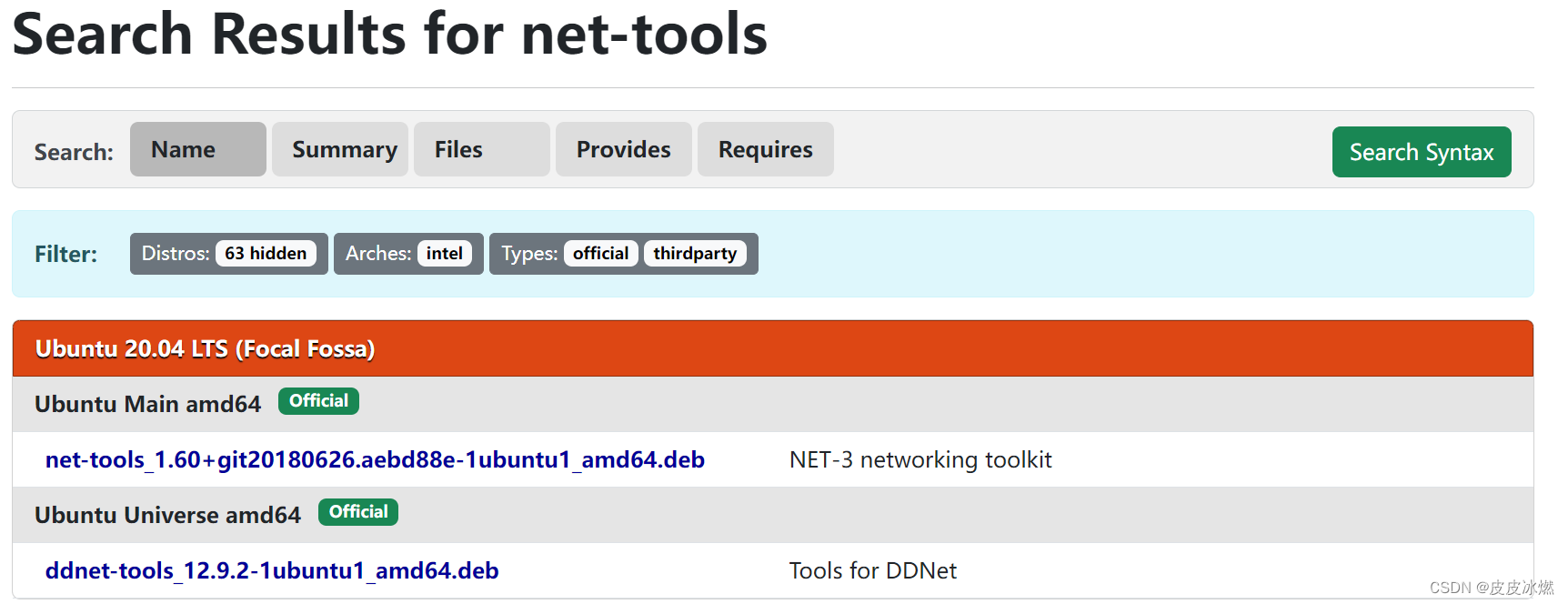Open ddnet-tools_12.9.2-1ubuntu1_amd64.deb link

tap(272, 570)
